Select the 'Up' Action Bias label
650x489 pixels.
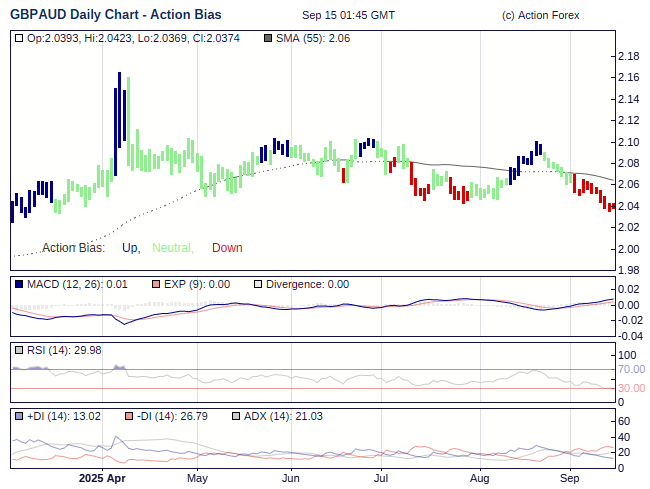(x=130, y=248)
